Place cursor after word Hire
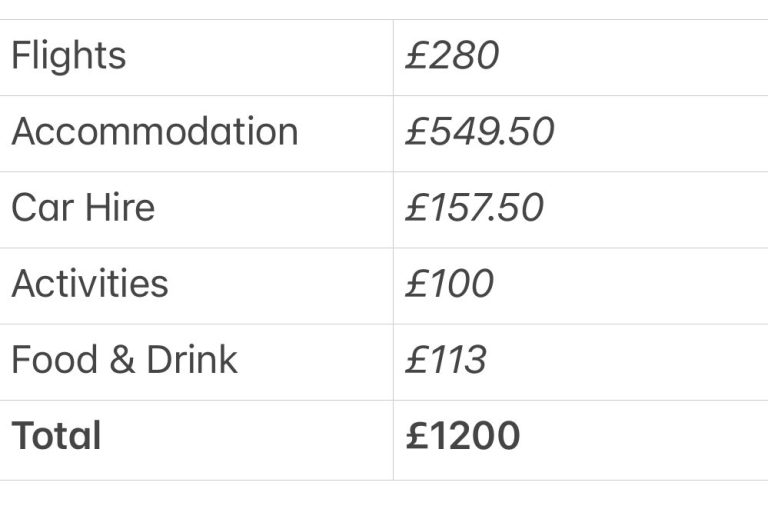The height and width of the screenshot is (509, 768). tap(156, 207)
